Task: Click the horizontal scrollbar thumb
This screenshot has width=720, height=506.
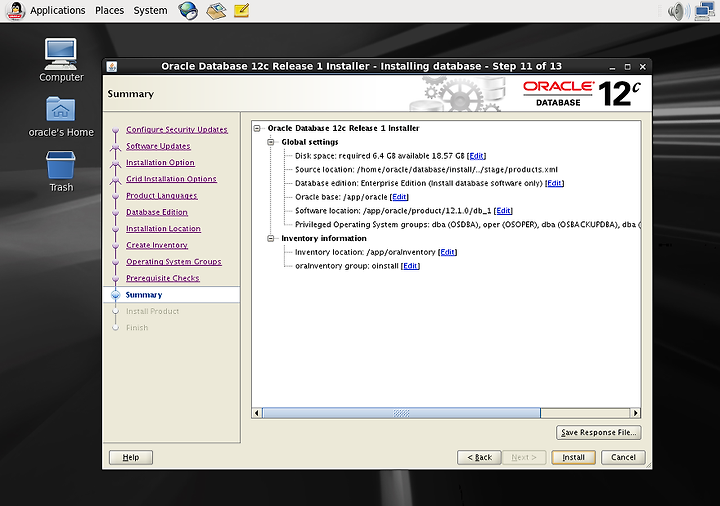Action: 401,413
